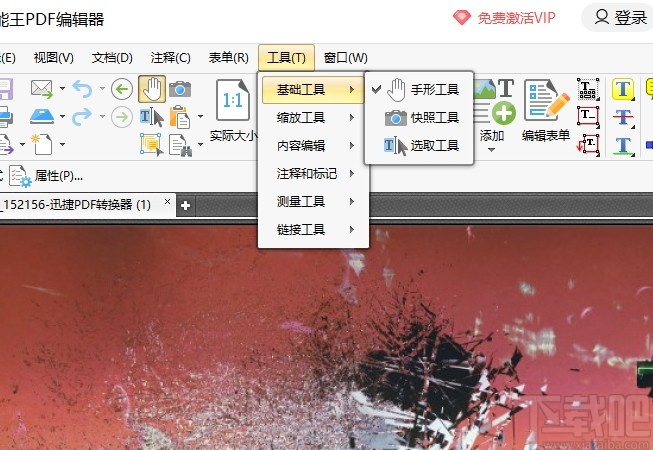Close the 工具(T) menu

pyautogui.click(x=287, y=58)
